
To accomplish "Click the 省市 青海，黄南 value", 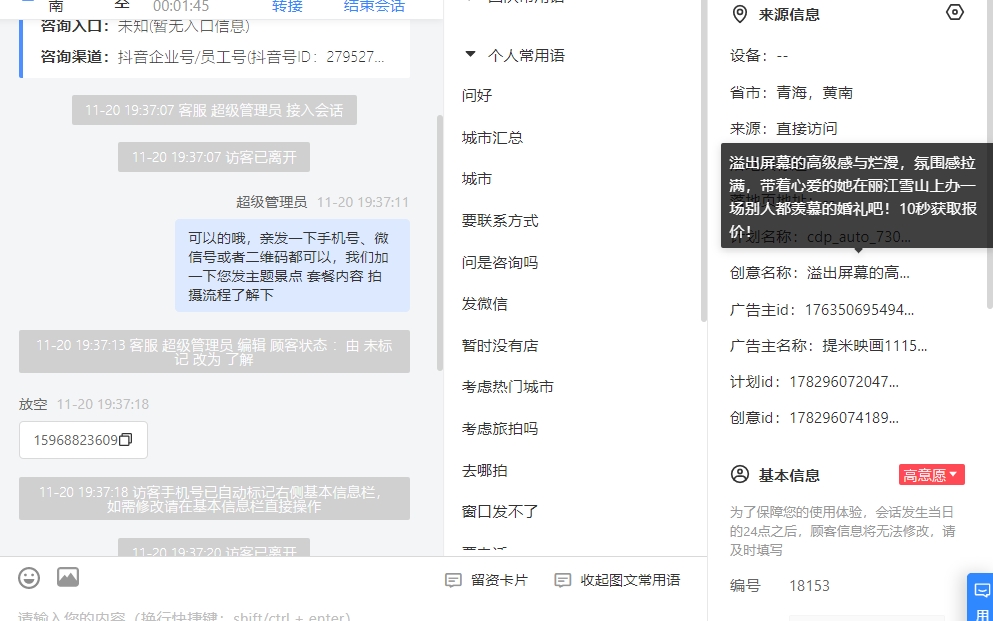I will [x=814, y=92].
